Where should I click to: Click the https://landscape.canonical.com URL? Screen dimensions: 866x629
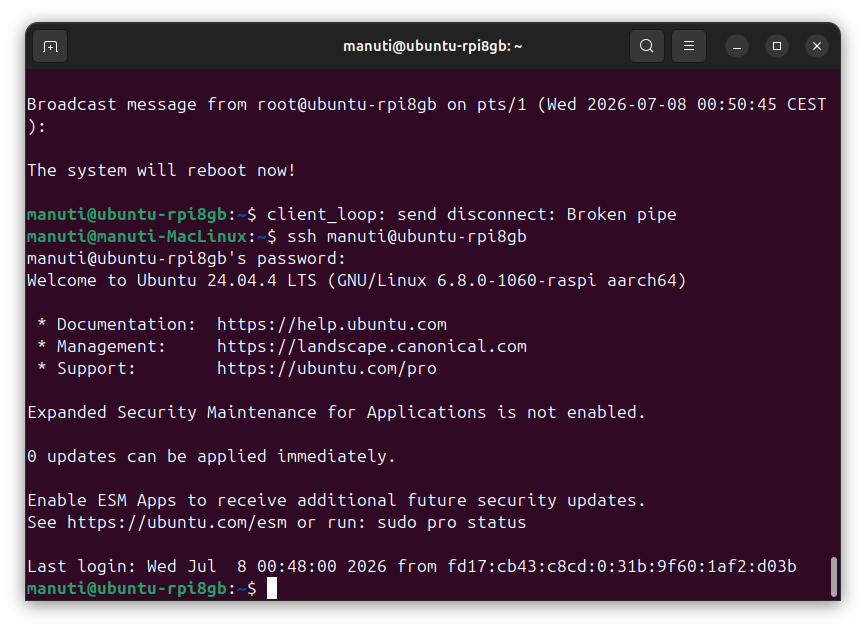[x=372, y=347]
